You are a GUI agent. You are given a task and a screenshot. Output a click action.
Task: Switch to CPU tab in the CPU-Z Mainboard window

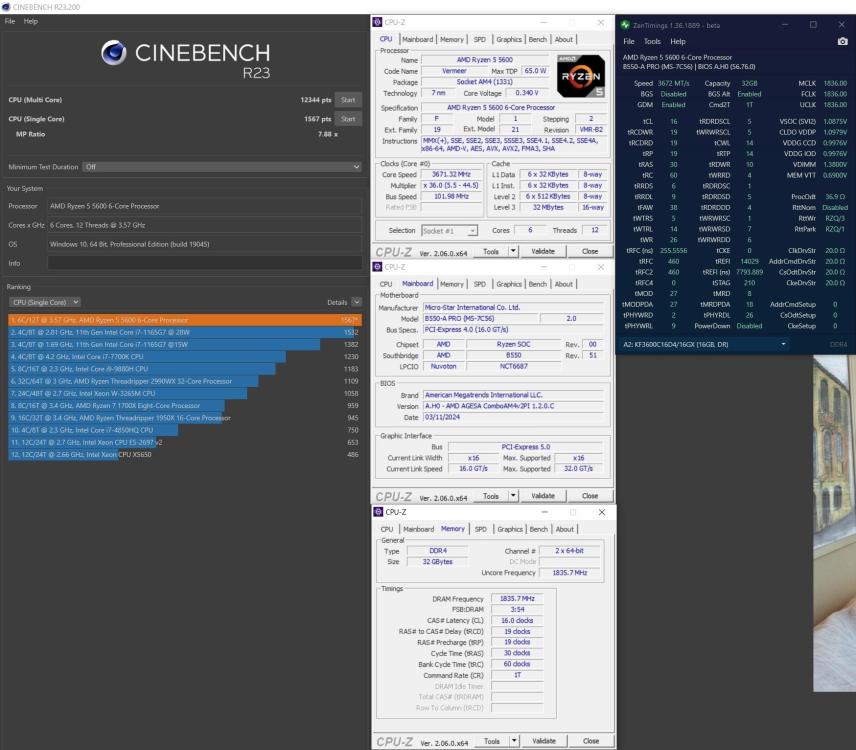coord(386,284)
